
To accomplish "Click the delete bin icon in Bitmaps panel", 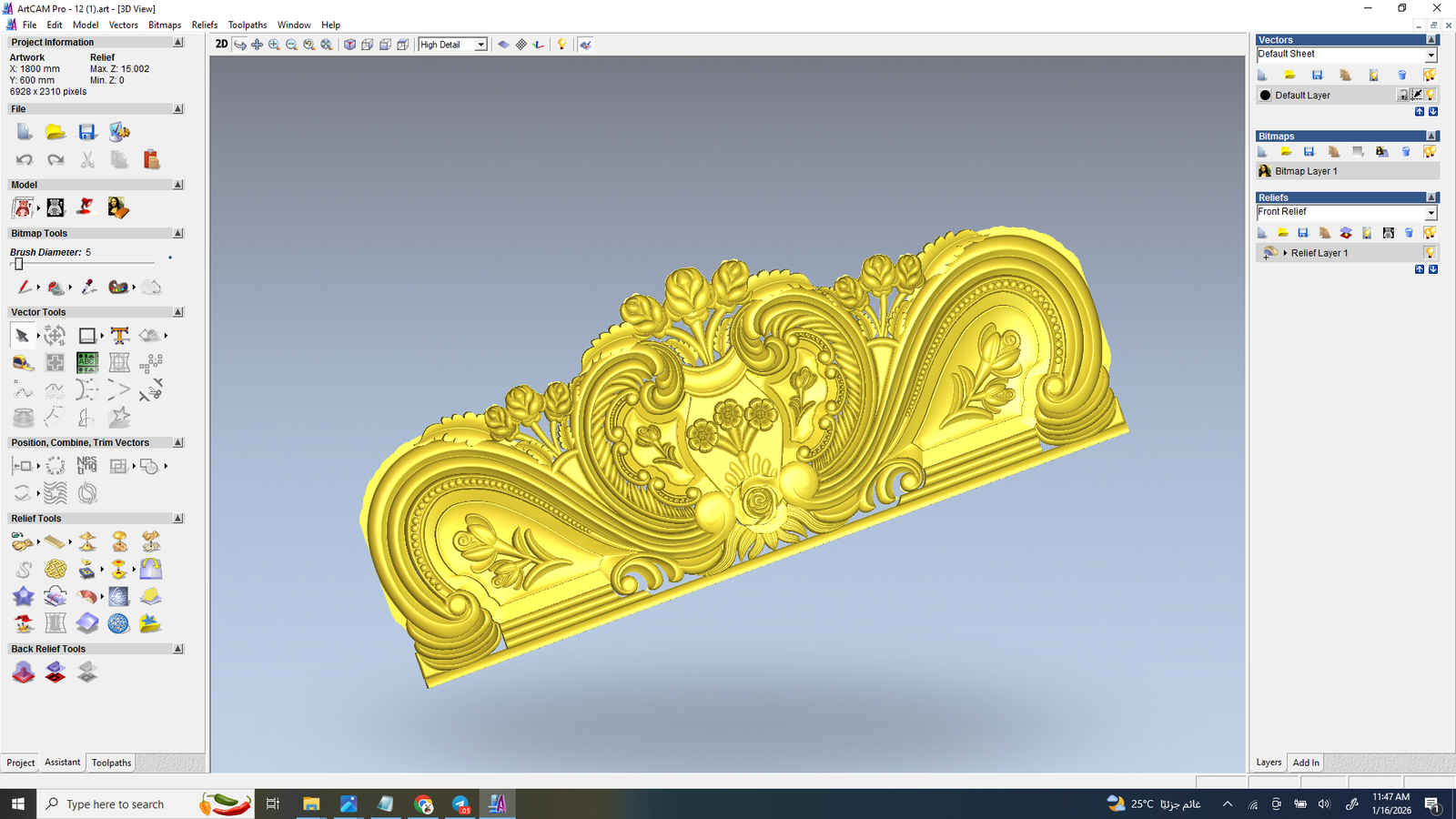I will point(1406,152).
